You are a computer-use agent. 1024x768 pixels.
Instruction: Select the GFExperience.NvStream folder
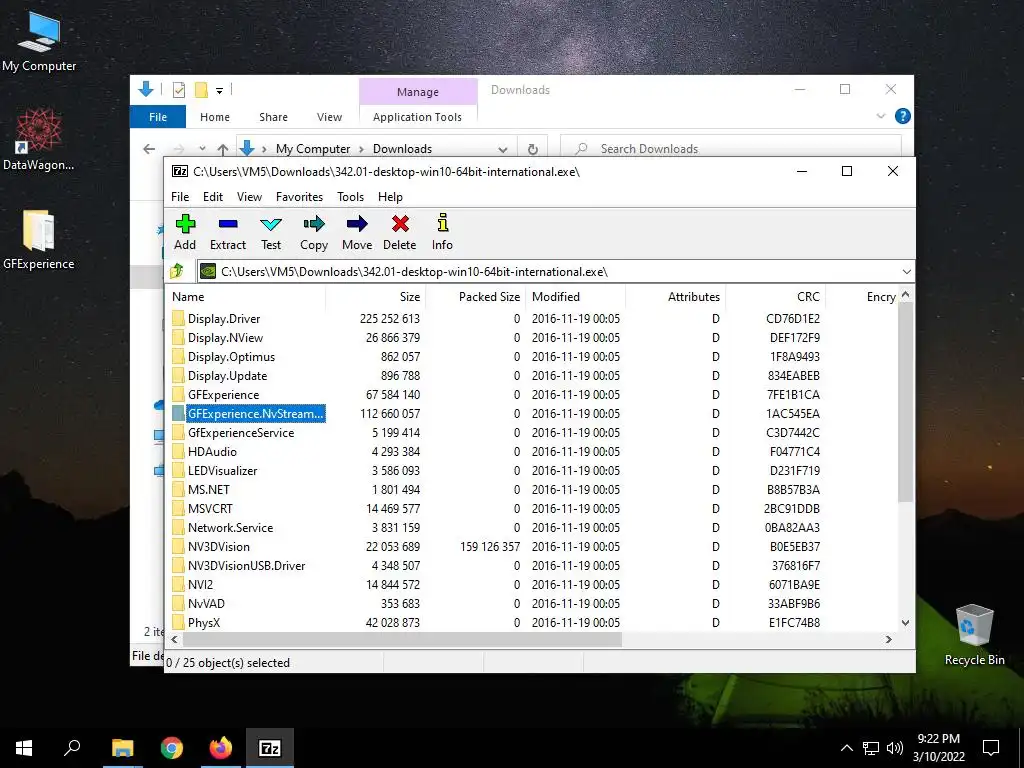click(255, 413)
